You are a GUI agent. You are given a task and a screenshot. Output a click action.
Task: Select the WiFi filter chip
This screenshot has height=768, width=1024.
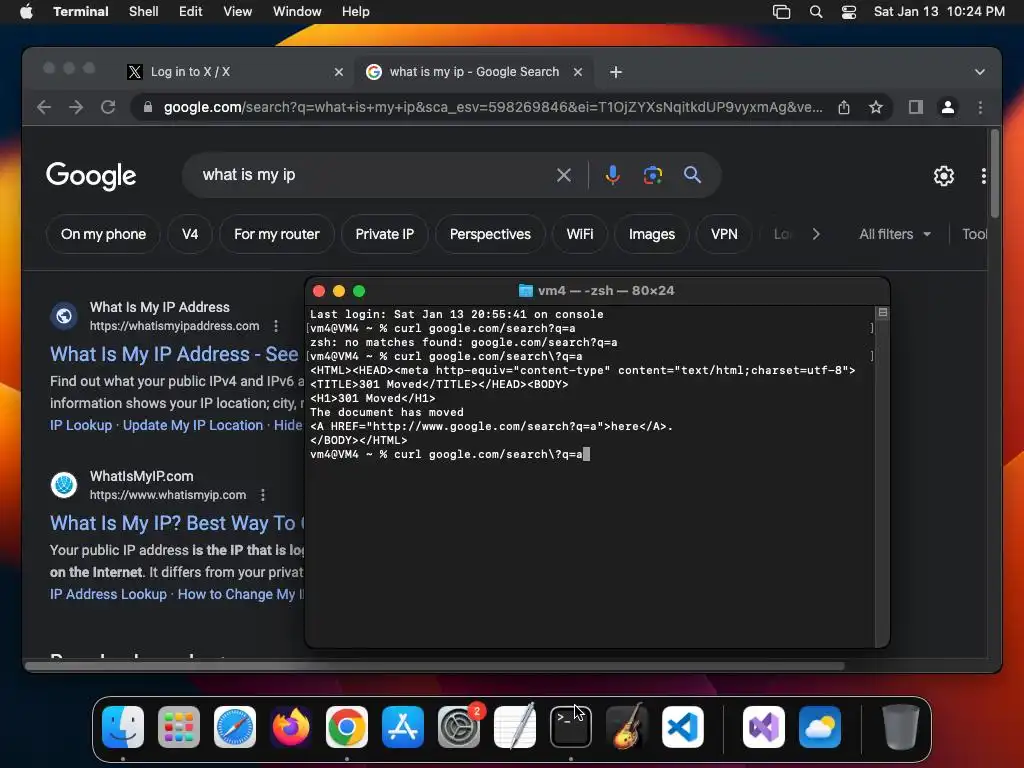click(580, 234)
